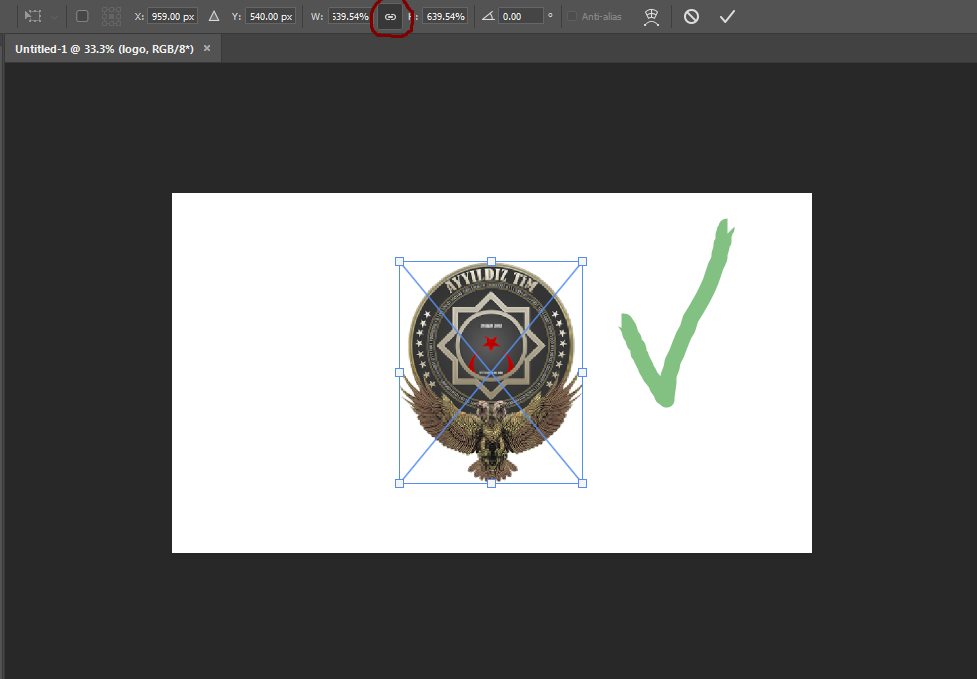This screenshot has width=977, height=679.
Task: Click the relative positioning triangle icon
Action: click(x=213, y=16)
